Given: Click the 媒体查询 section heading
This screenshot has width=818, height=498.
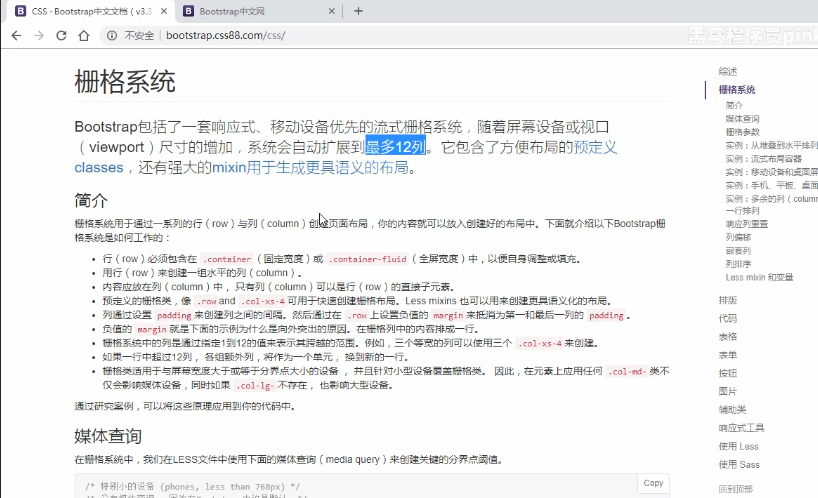Looking at the screenshot, I should pyautogui.click(x=108, y=436).
